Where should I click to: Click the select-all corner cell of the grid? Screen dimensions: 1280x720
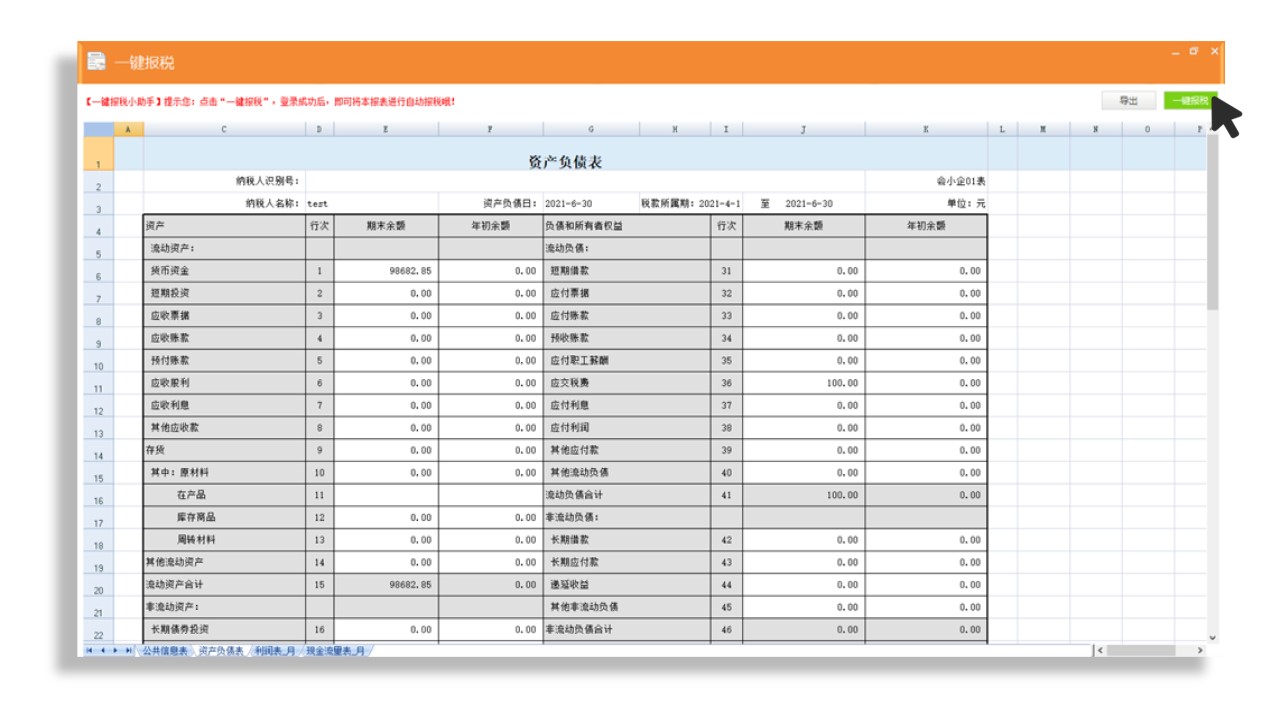[x=98, y=129]
